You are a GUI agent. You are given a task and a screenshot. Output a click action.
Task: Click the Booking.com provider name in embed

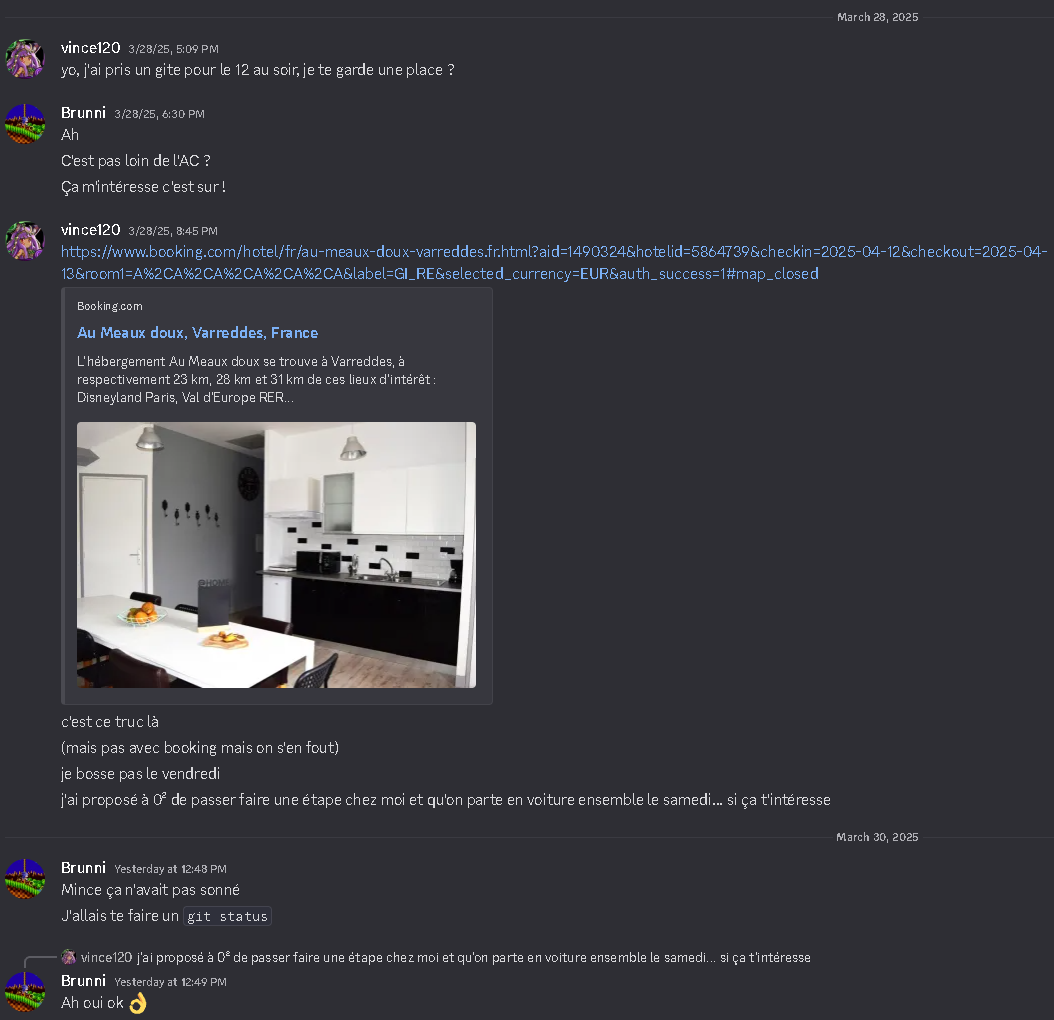click(x=110, y=306)
